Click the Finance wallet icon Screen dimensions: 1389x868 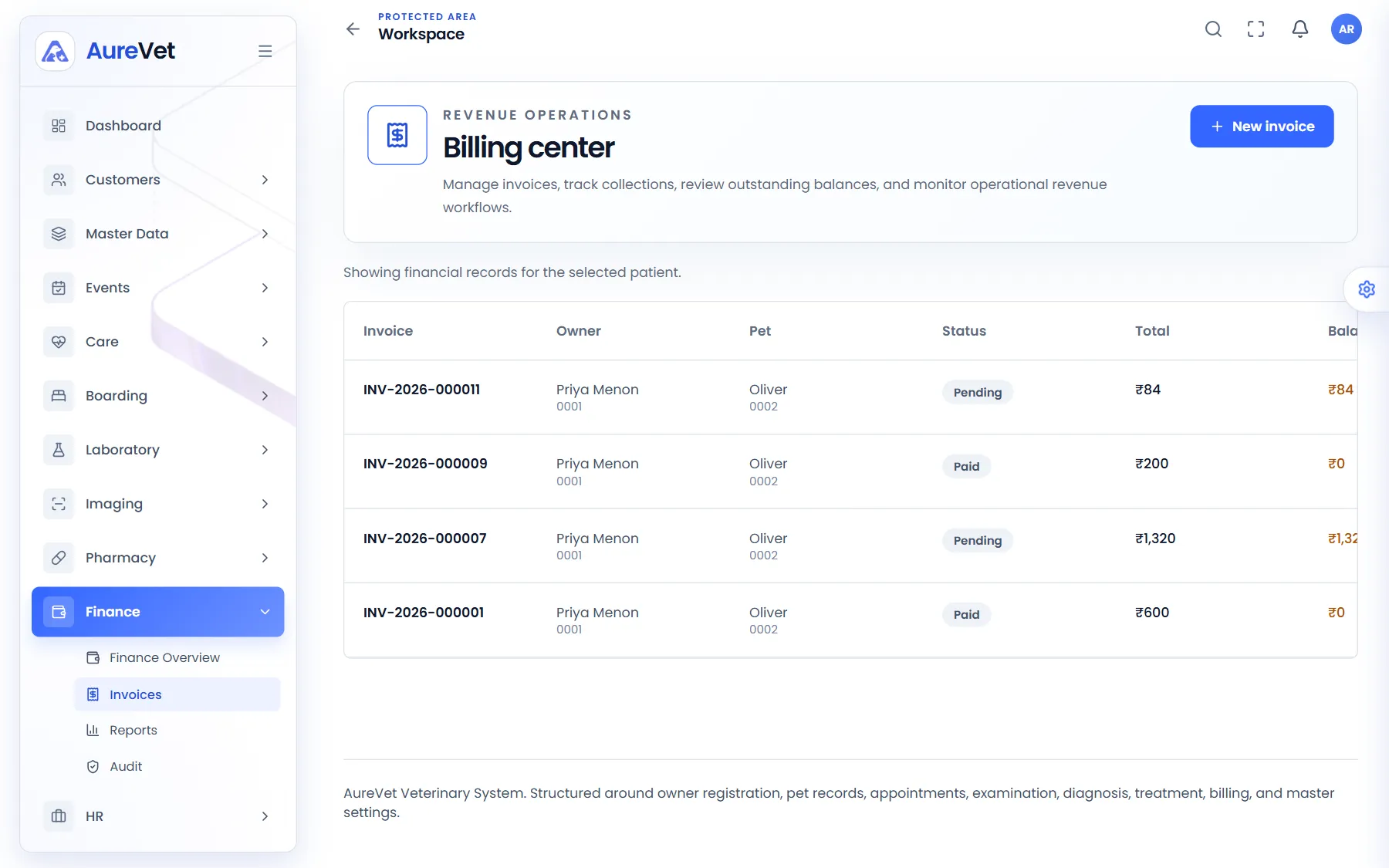coord(59,612)
